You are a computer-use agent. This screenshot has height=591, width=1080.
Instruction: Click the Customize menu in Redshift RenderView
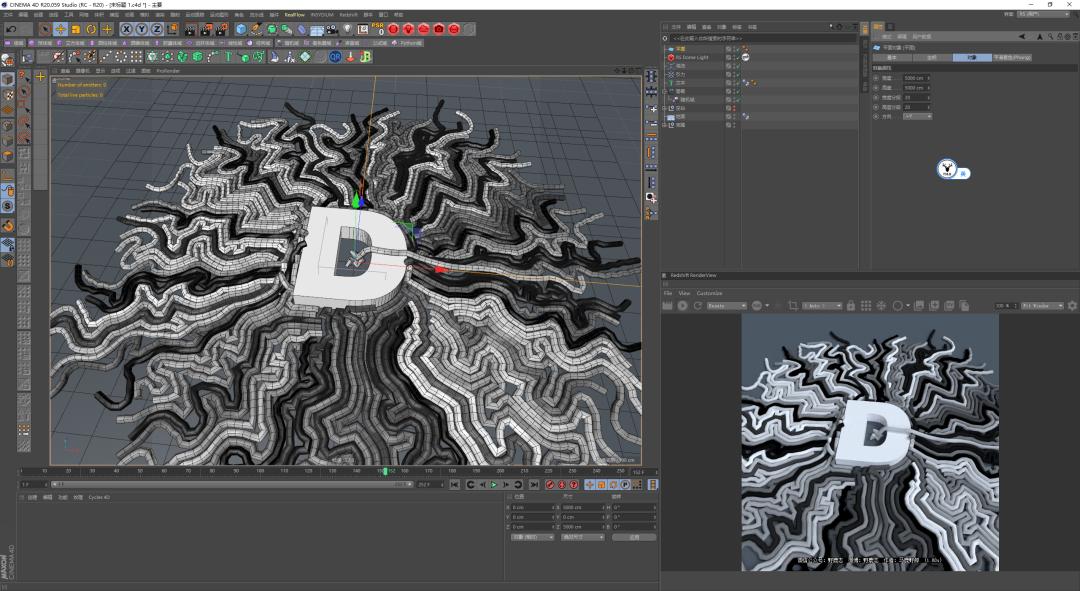click(x=709, y=293)
